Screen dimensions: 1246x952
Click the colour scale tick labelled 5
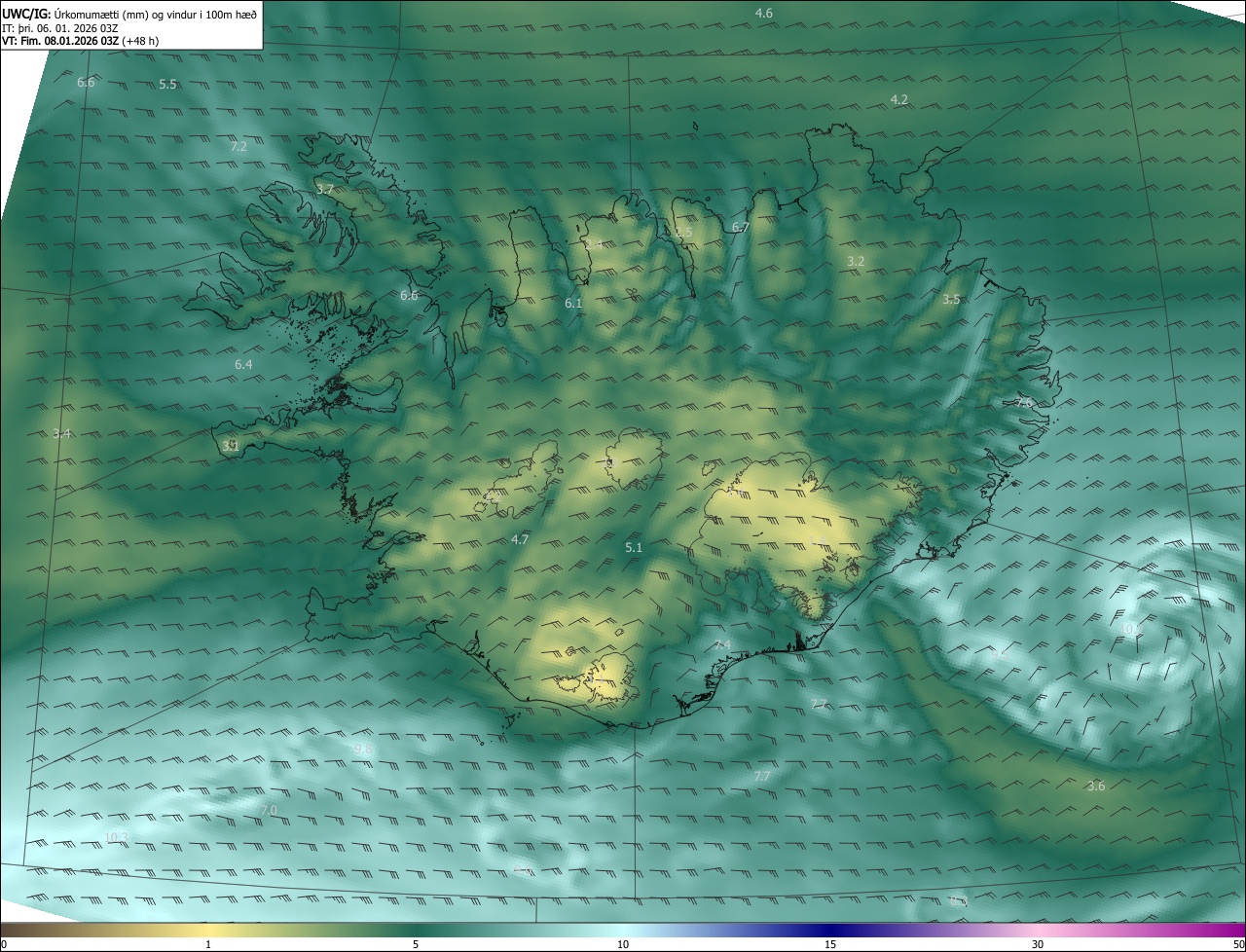[416, 944]
